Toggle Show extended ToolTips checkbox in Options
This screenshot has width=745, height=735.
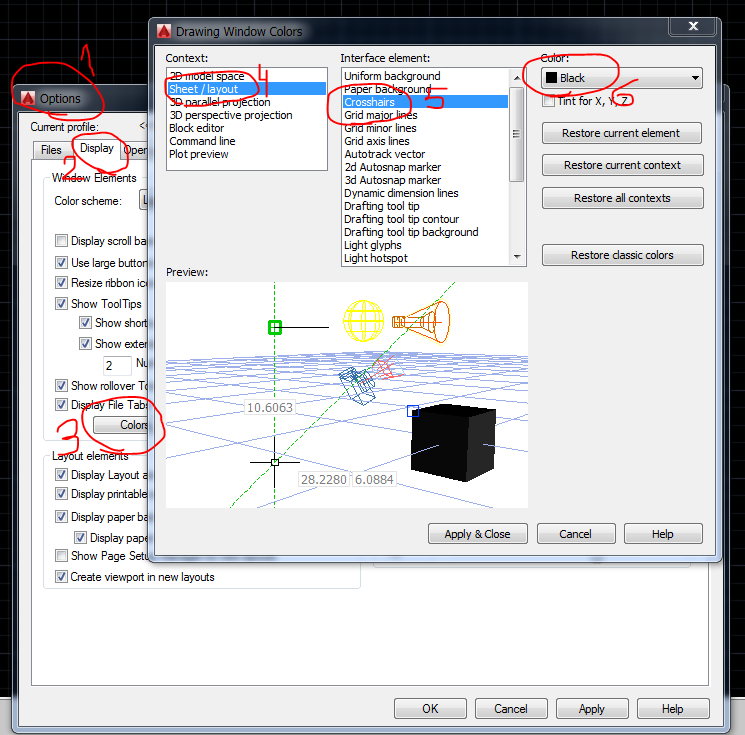(85, 344)
